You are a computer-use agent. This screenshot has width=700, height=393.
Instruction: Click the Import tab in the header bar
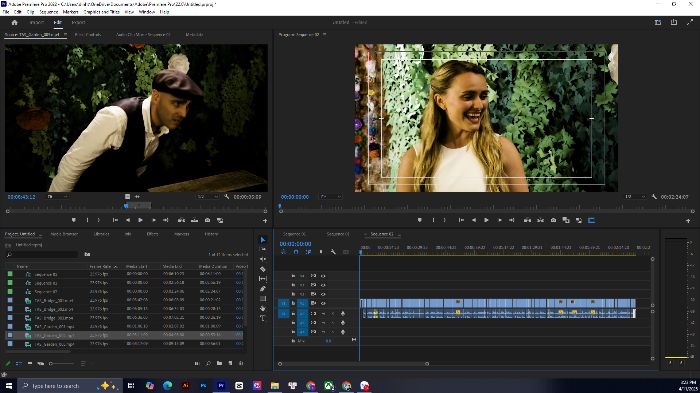click(x=37, y=22)
